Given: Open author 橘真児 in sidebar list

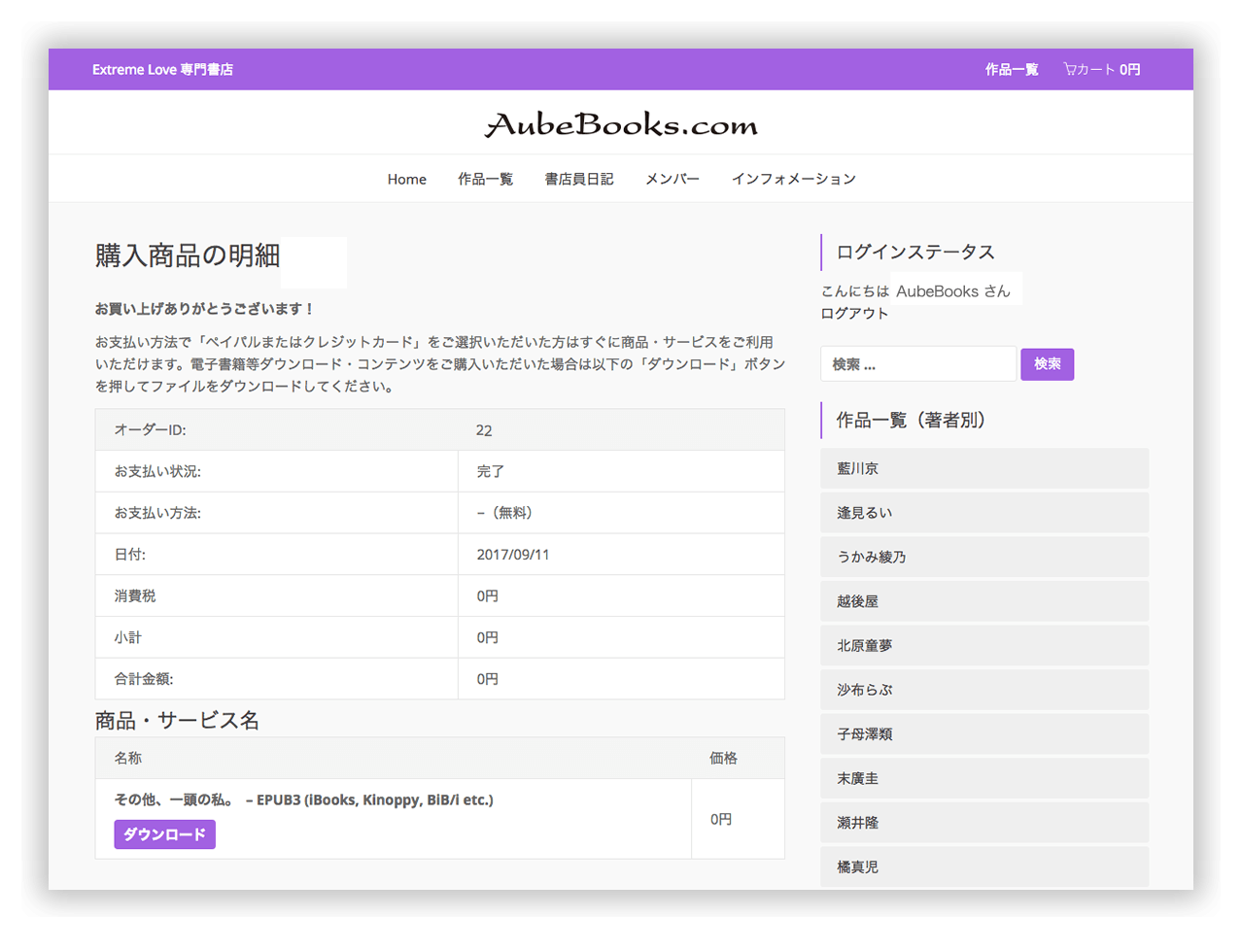Looking at the screenshot, I should pos(984,867).
